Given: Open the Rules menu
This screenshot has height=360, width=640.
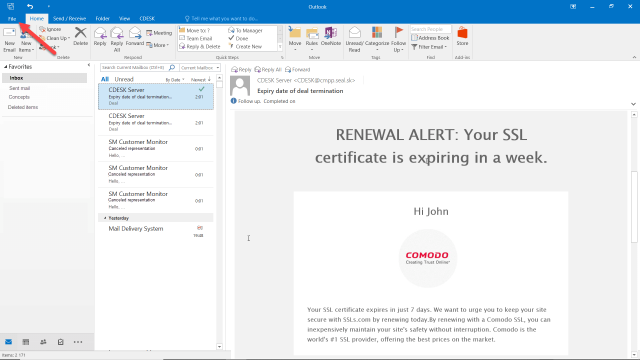Looking at the screenshot, I should click(x=312, y=39).
